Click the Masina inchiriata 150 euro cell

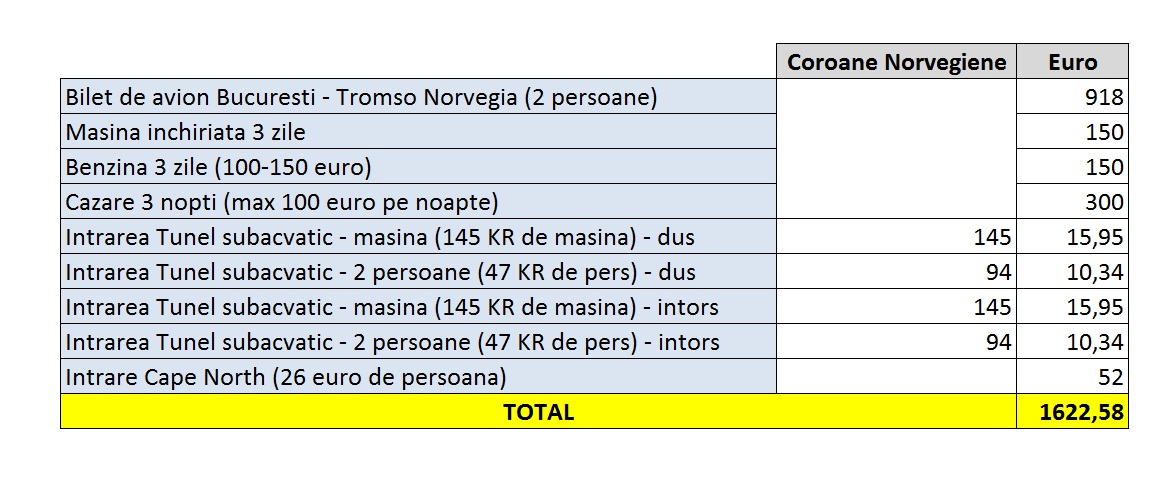click(x=1072, y=132)
